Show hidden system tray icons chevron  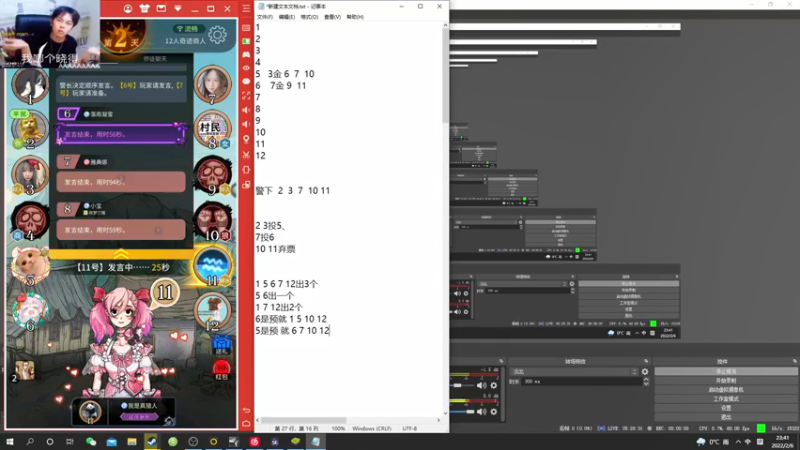coord(738,442)
